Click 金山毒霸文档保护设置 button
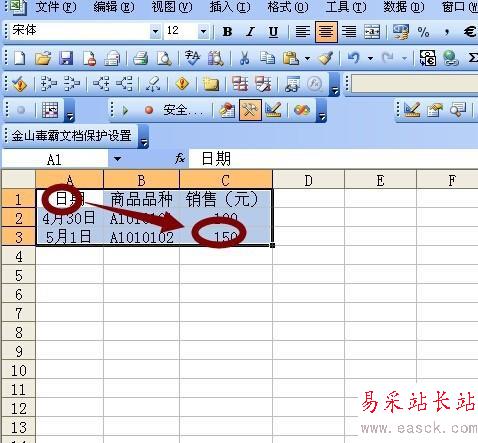 (x=71, y=136)
